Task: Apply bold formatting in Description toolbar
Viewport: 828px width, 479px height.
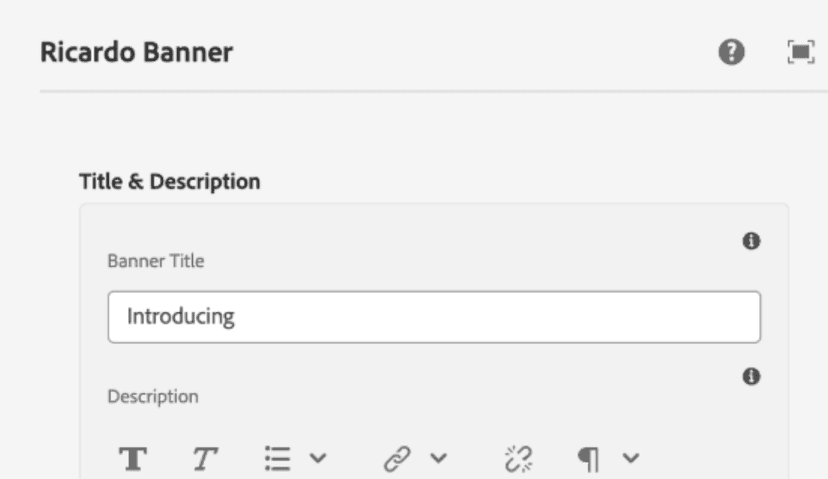Action: (131, 458)
